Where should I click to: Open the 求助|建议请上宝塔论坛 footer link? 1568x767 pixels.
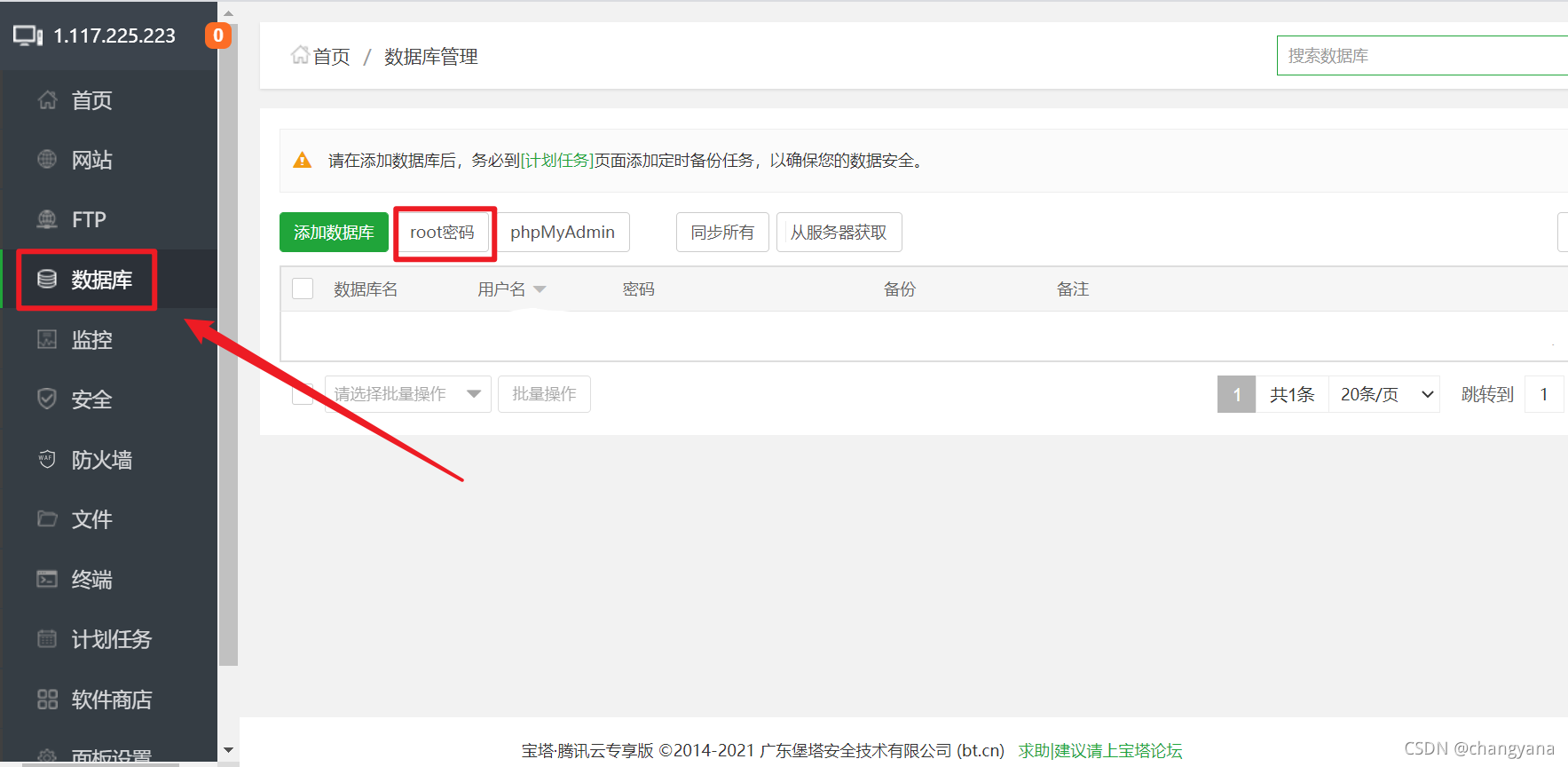[1100, 750]
